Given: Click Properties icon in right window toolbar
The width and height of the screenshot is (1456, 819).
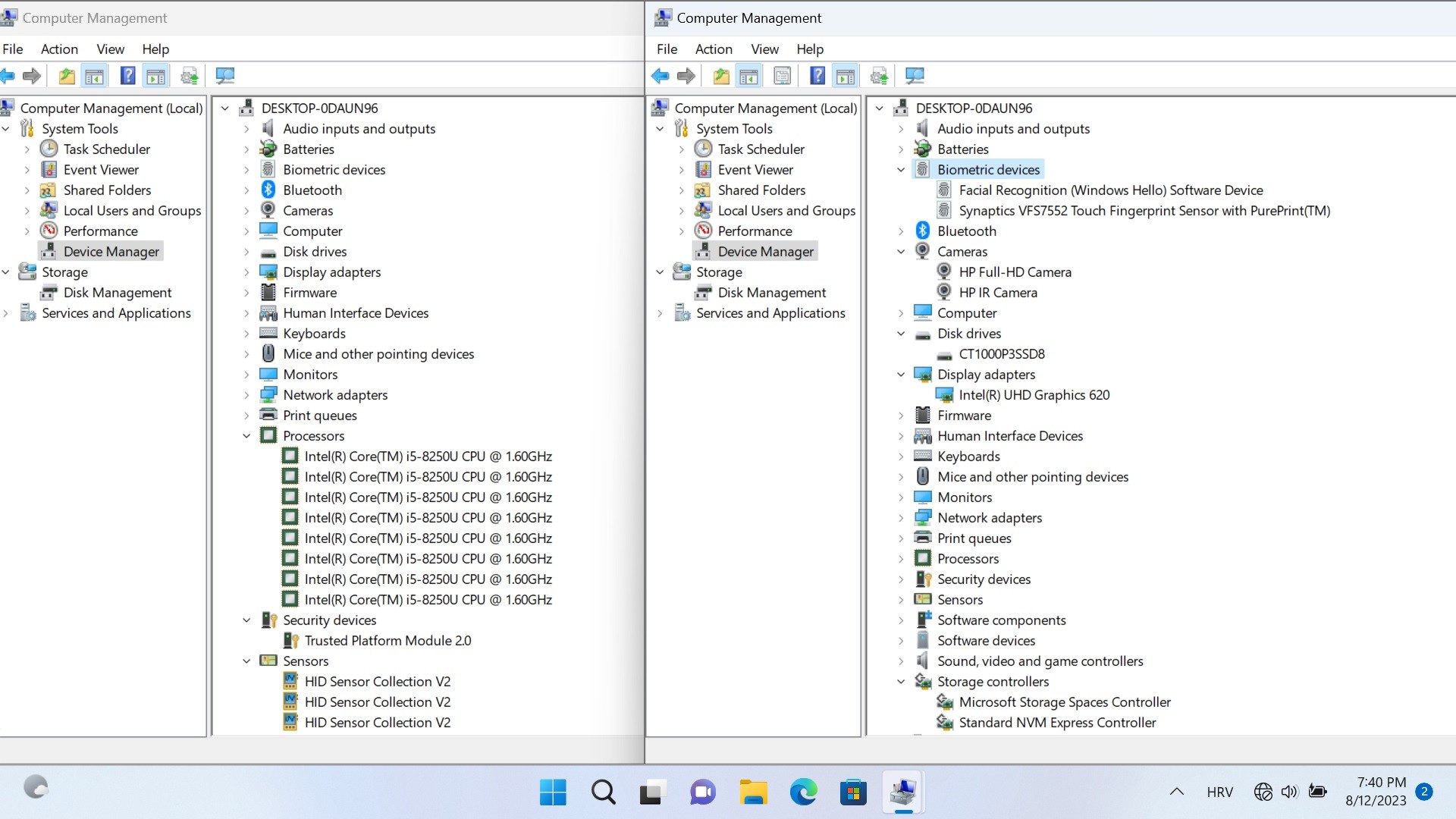Looking at the screenshot, I should point(783,76).
